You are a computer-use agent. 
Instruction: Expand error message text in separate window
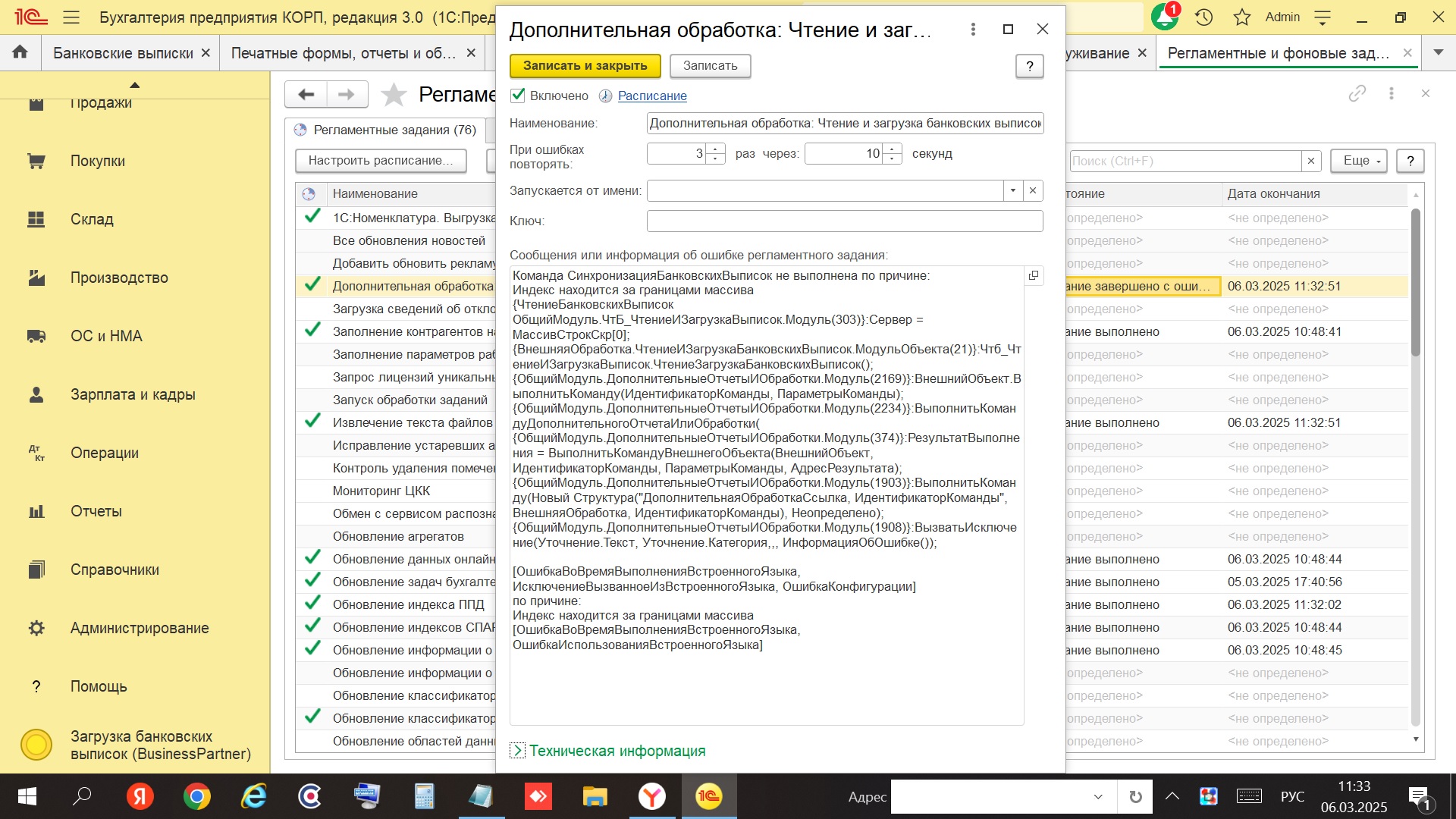pyautogui.click(x=1033, y=275)
